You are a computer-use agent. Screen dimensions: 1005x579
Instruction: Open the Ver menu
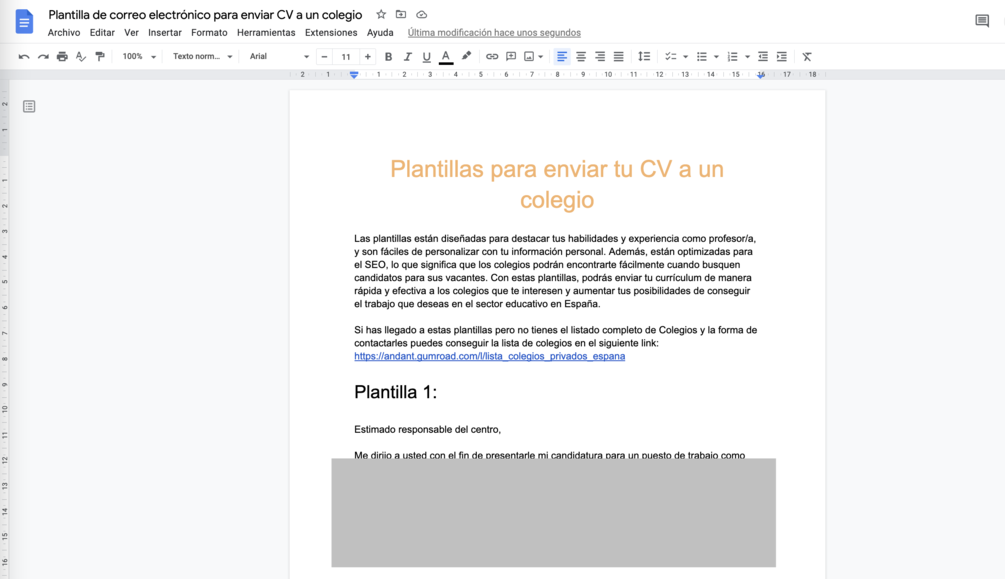(x=131, y=33)
